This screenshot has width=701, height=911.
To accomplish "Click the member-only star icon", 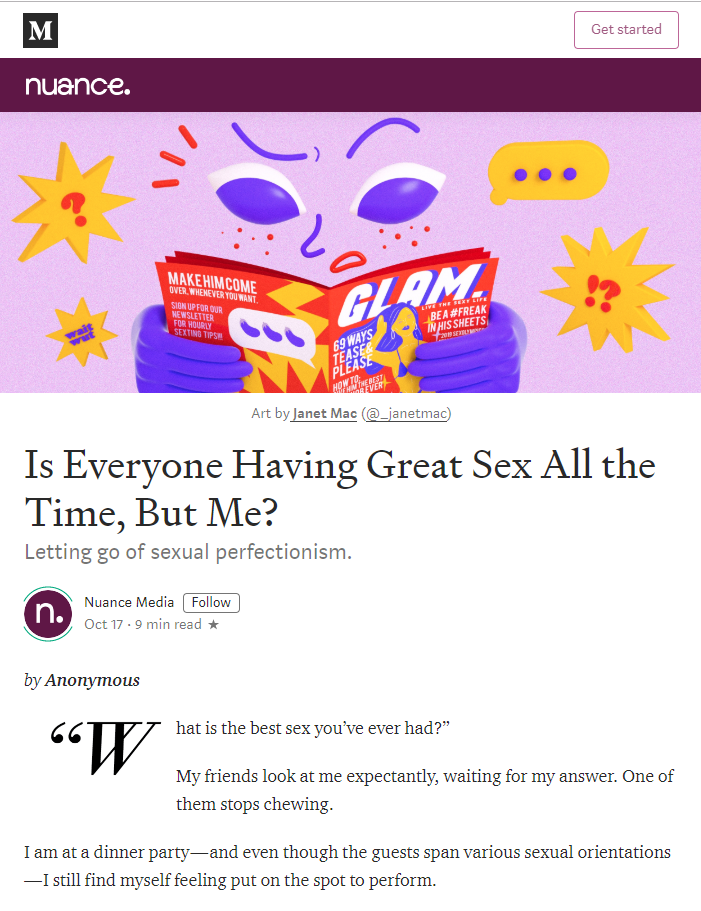I will (x=213, y=625).
